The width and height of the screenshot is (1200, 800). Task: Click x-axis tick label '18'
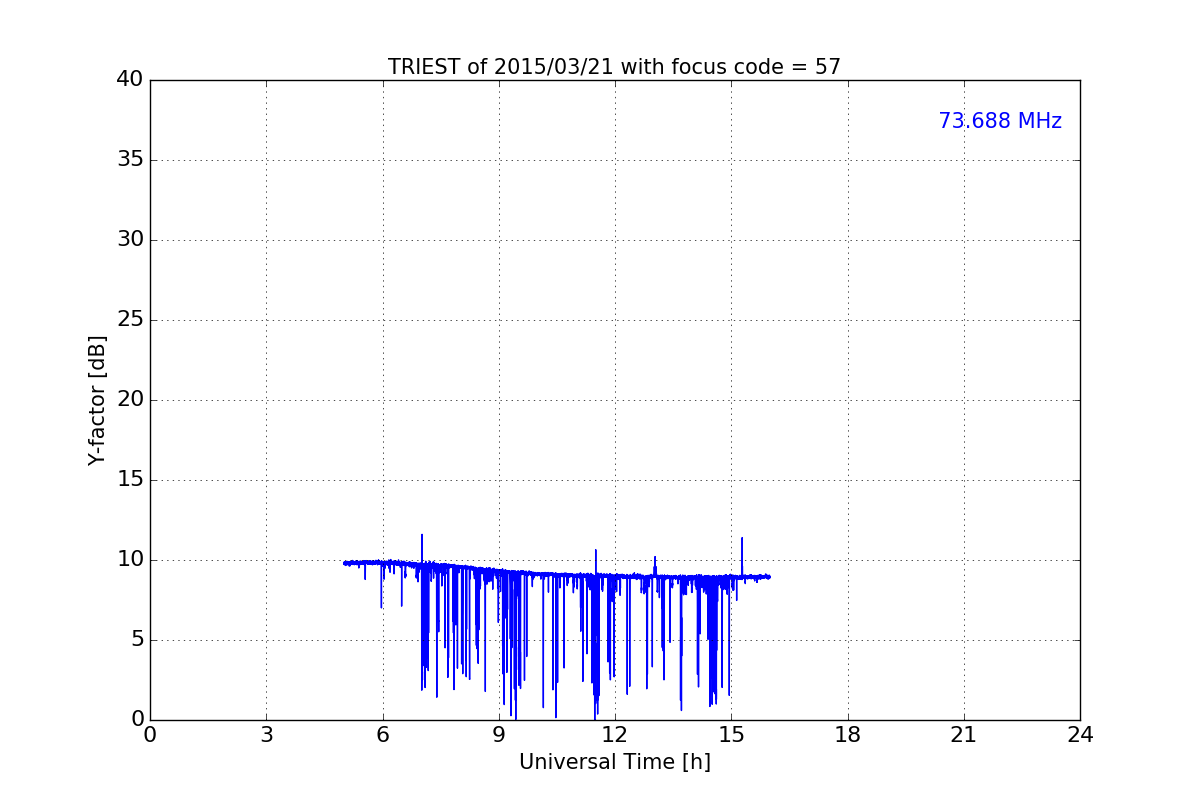[848, 735]
